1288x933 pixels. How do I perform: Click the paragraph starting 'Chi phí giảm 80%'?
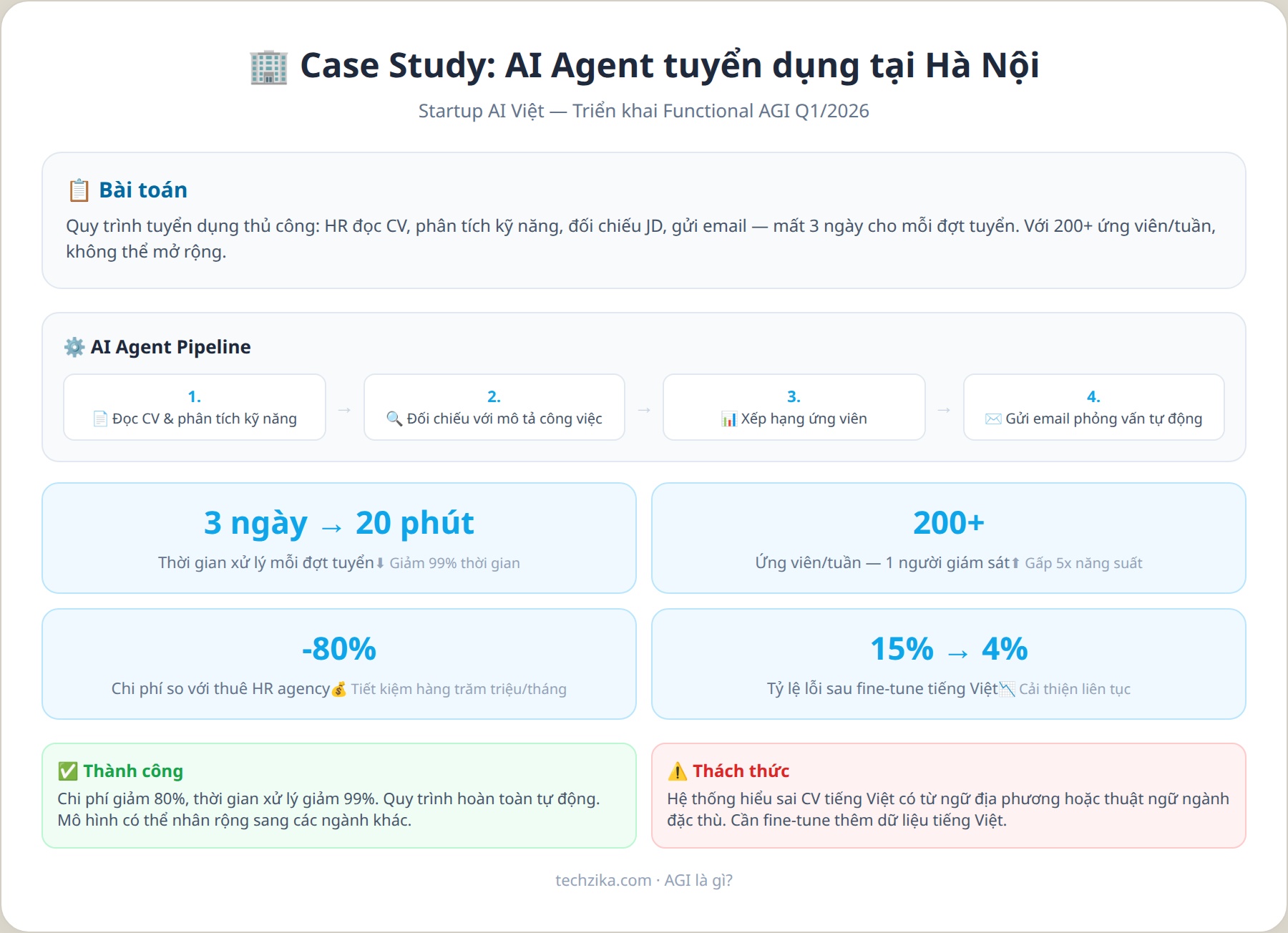pos(329,810)
